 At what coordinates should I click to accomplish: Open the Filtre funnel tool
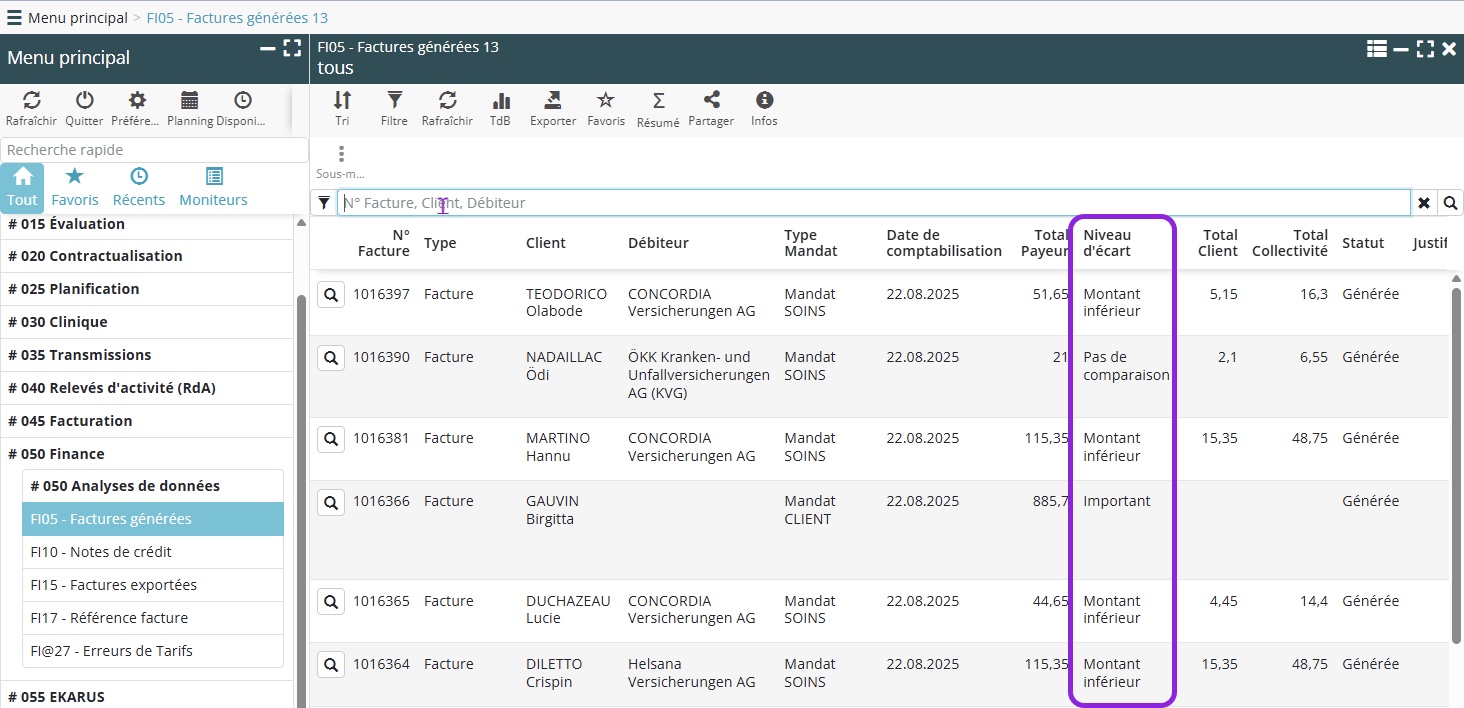(x=394, y=101)
